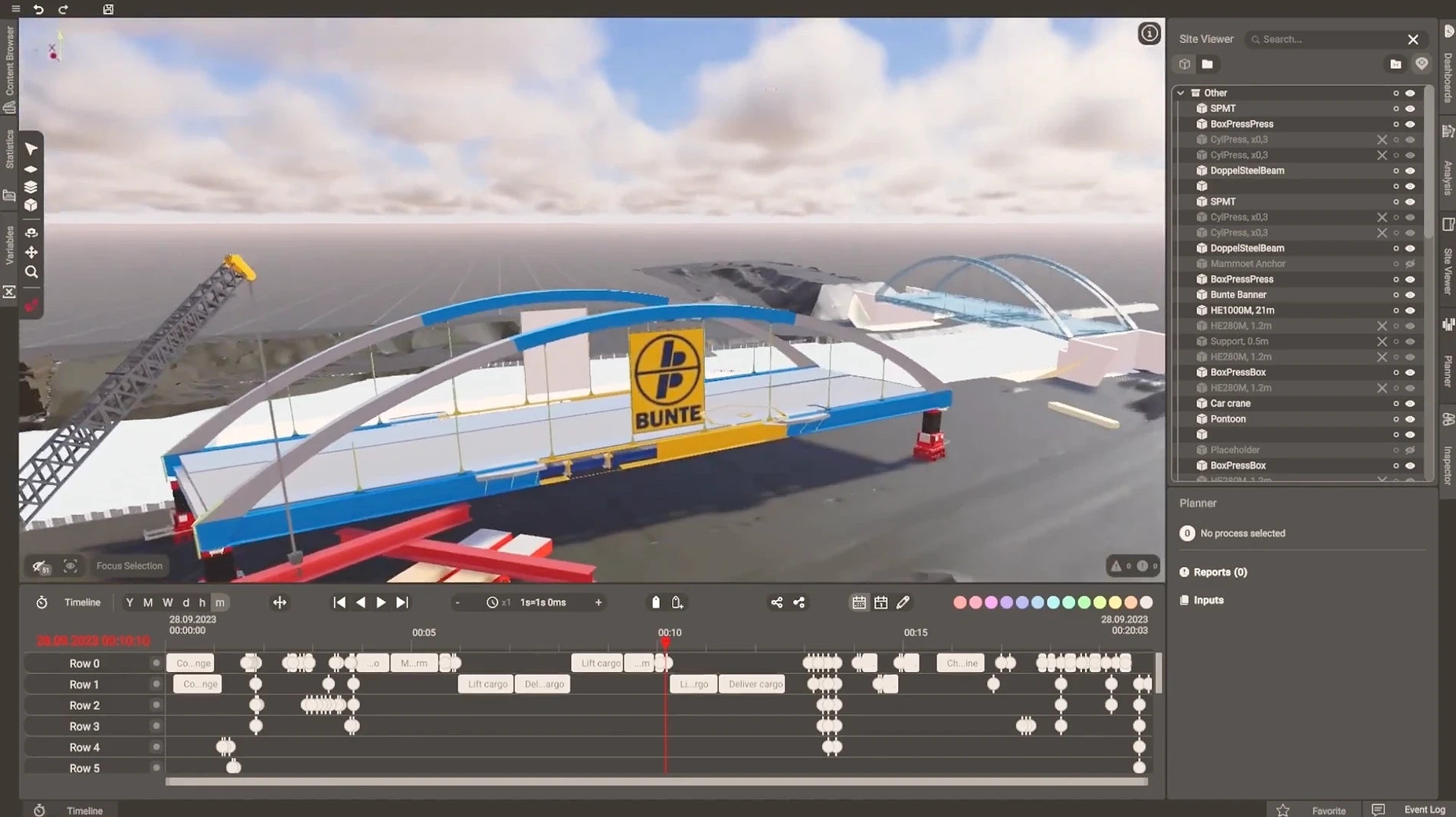Viewport: 1456px width, 817px height.
Task: Click the timeline horizontal scrollbar
Action: click(x=657, y=782)
